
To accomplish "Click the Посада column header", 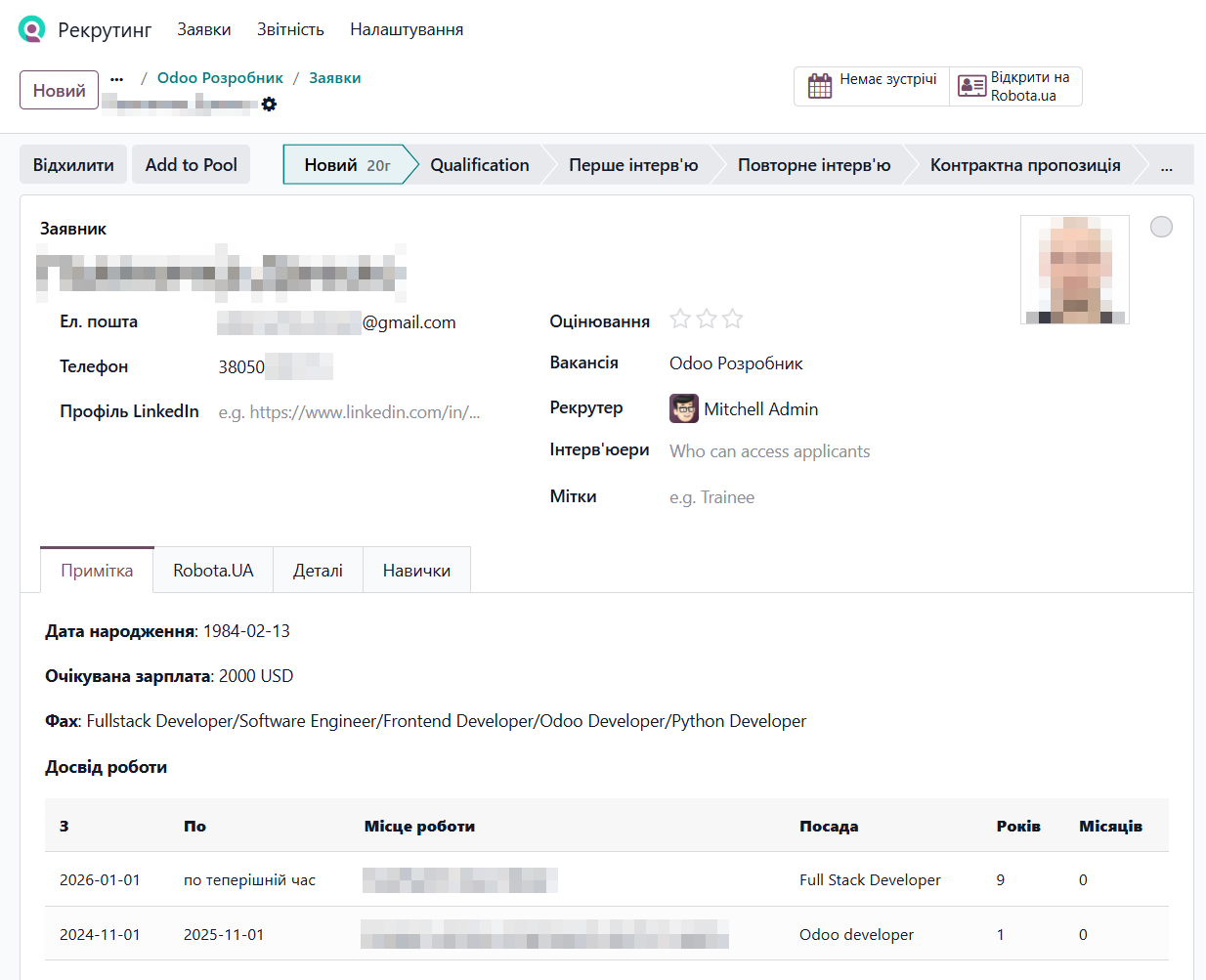I will coord(829,827).
